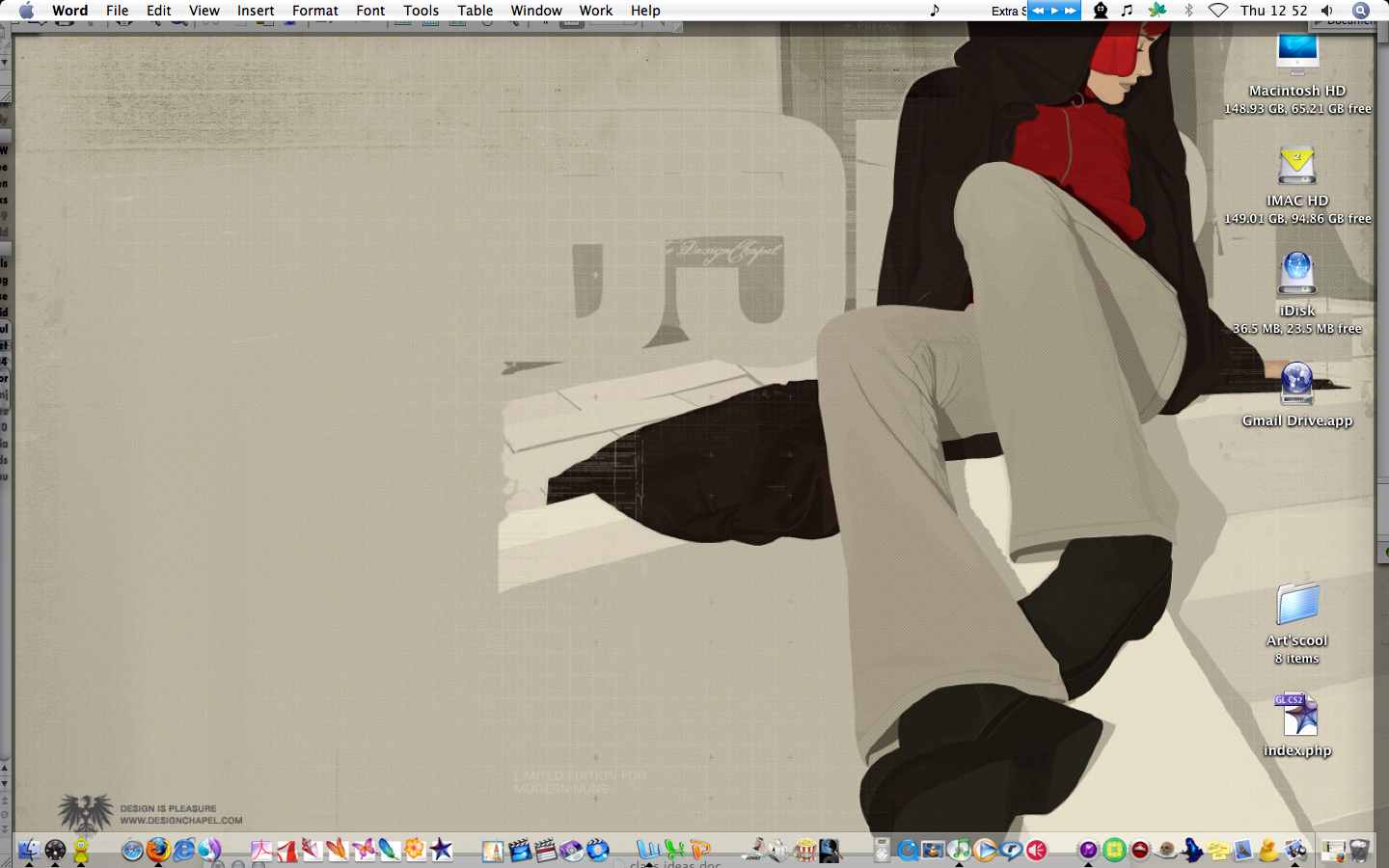Screen dimensions: 1389x868
Task: Open the Tools menu
Action: click(421, 11)
